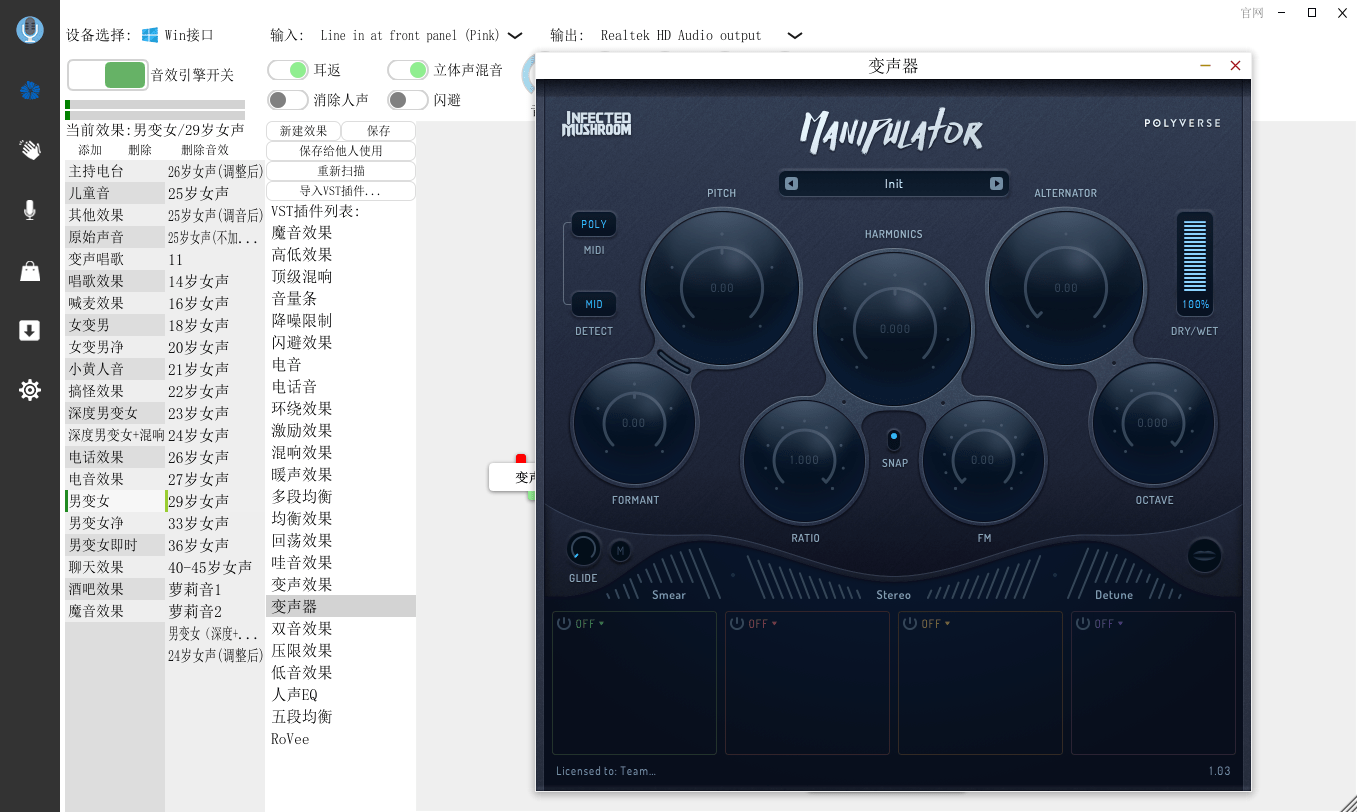1357x812 pixels.
Task: Click the Harmonics knob
Action: tap(894, 328)
